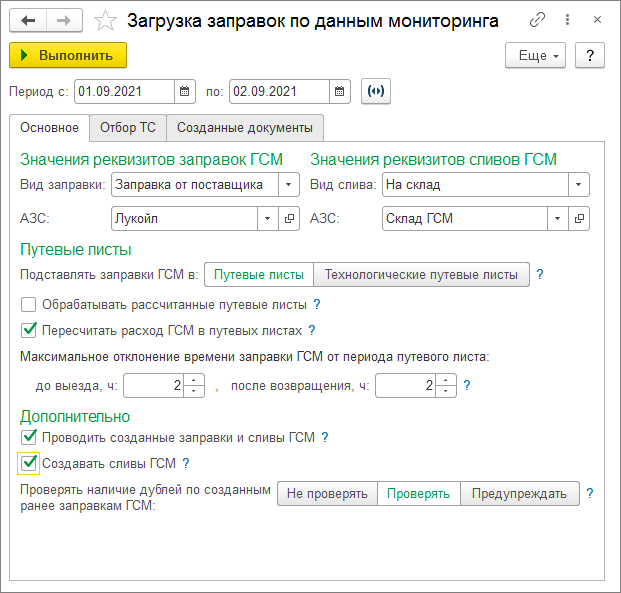Enable Обрабатывать рассчитанные путевые листы checkbox
Screen dimensions: 621x593
point(28,305)
